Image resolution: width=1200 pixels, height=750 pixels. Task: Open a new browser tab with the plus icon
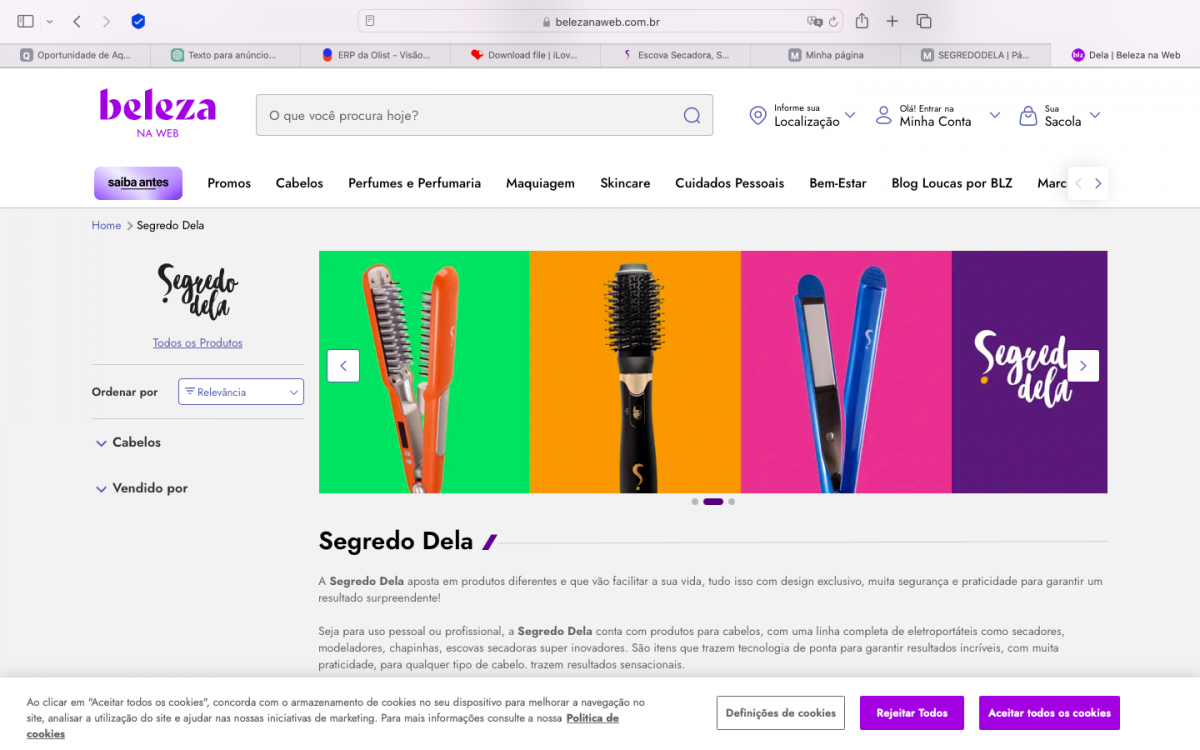(892, 20)
